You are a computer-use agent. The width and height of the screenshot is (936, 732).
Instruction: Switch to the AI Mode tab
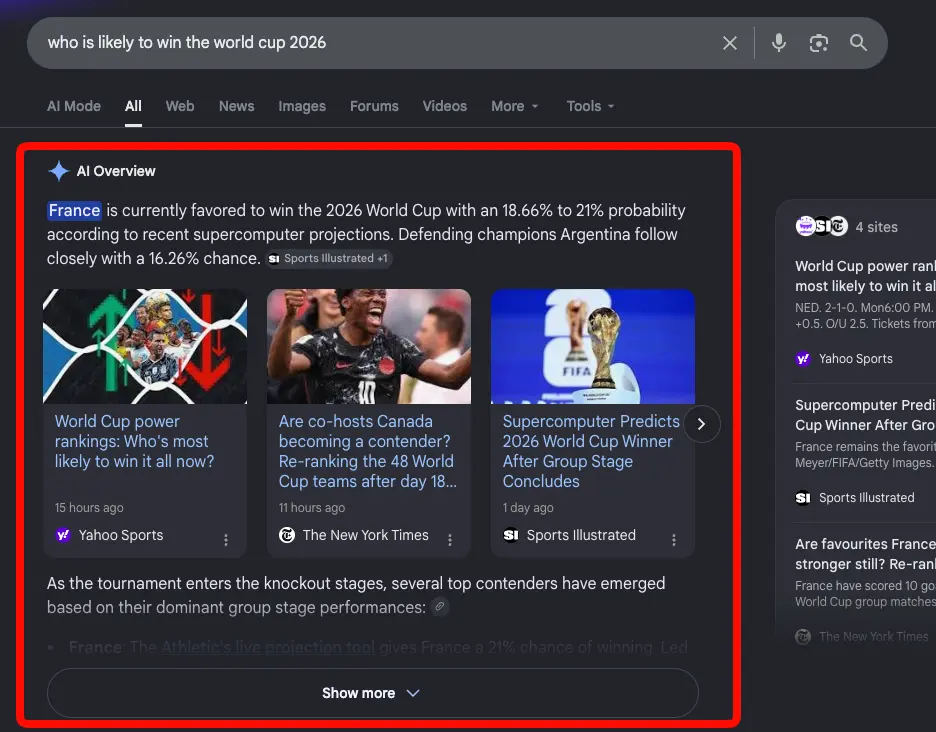click(74, 106)
